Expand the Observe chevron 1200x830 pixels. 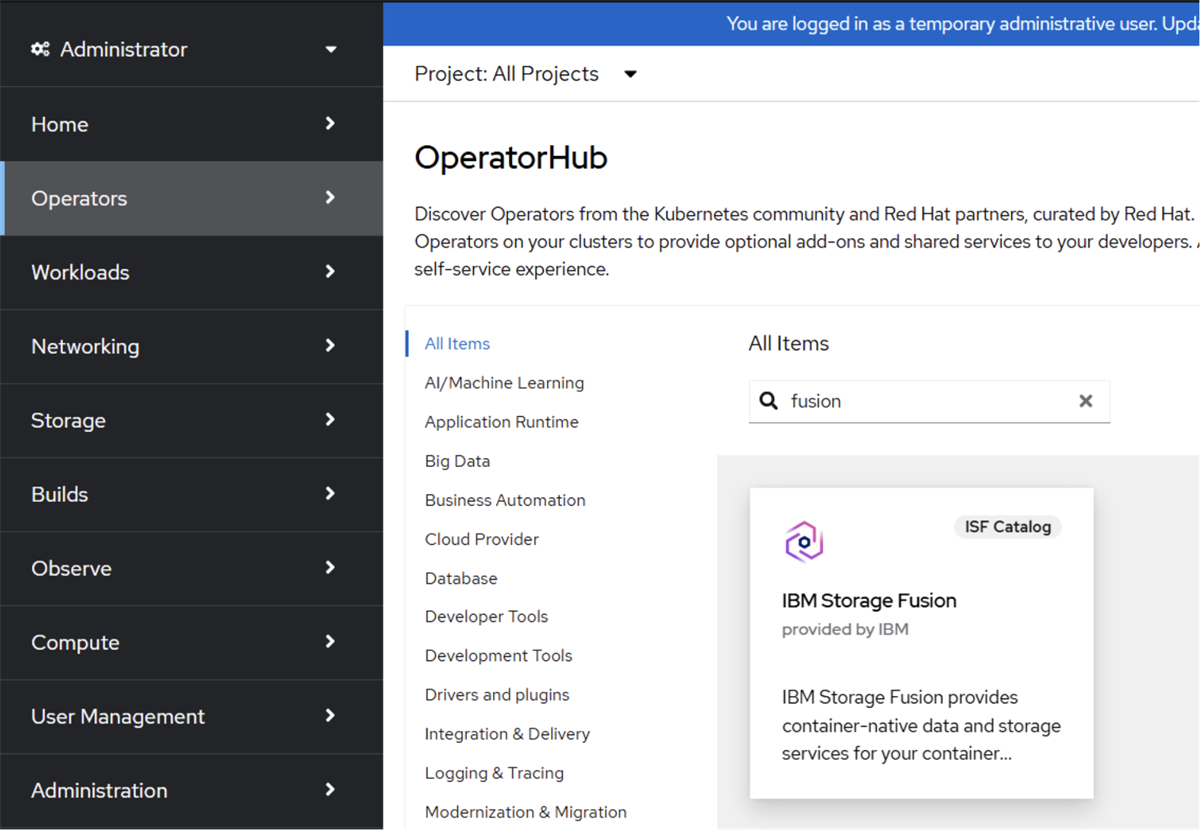point(330,567)
